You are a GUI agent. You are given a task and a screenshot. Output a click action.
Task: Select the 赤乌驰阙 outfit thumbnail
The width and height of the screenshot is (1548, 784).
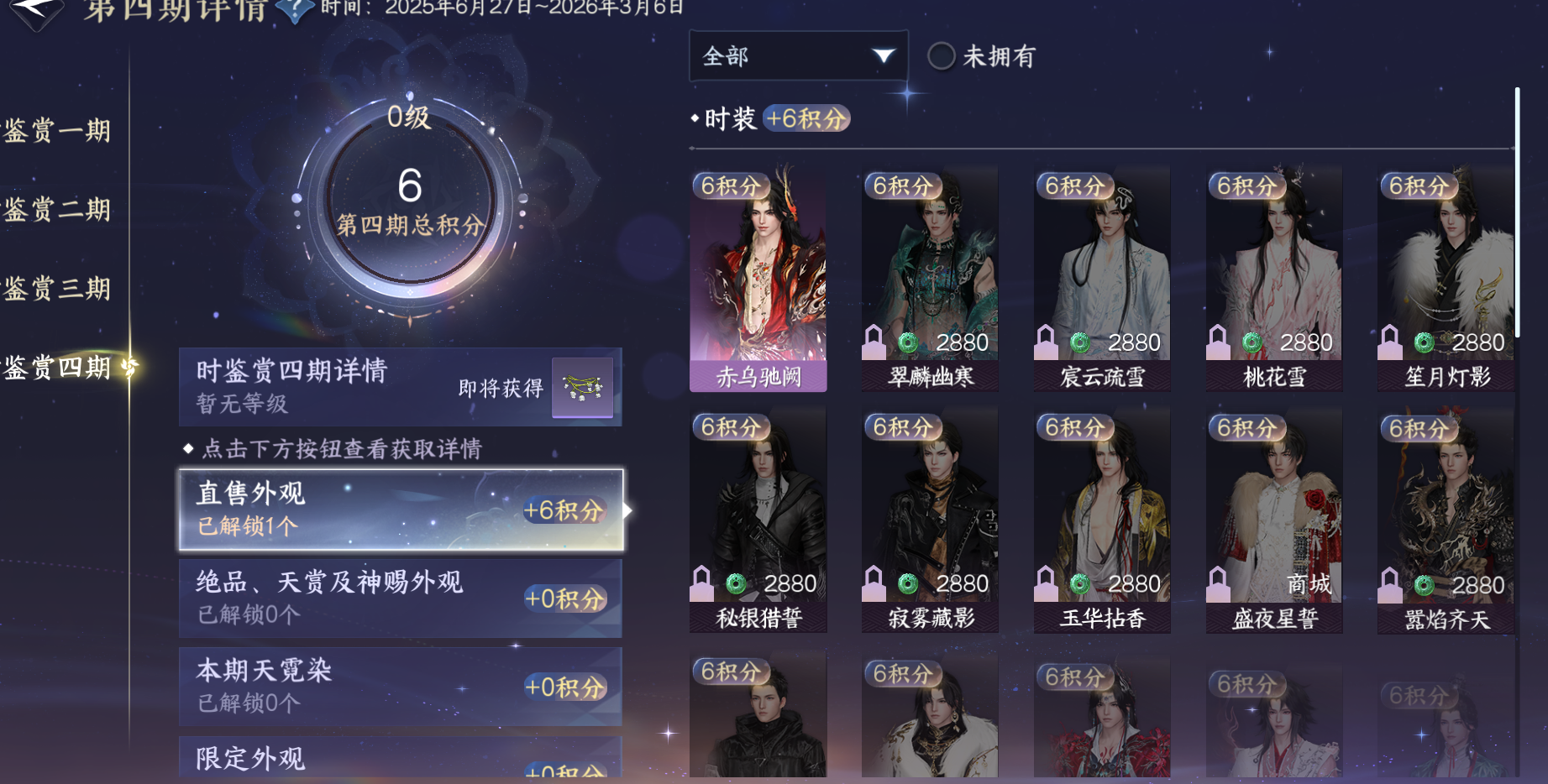coord(758,279)
